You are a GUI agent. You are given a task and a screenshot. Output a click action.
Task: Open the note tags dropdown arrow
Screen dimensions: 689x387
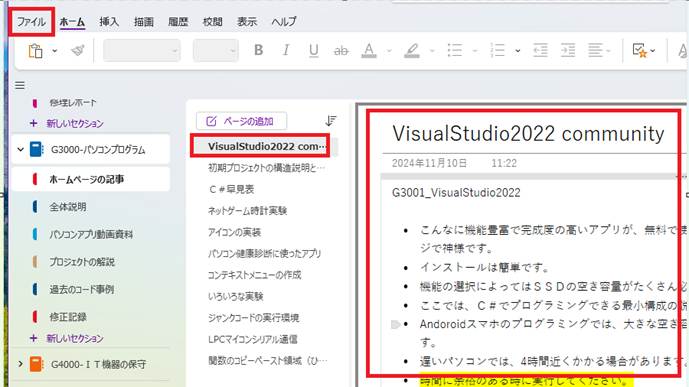(x=653, y=51)
